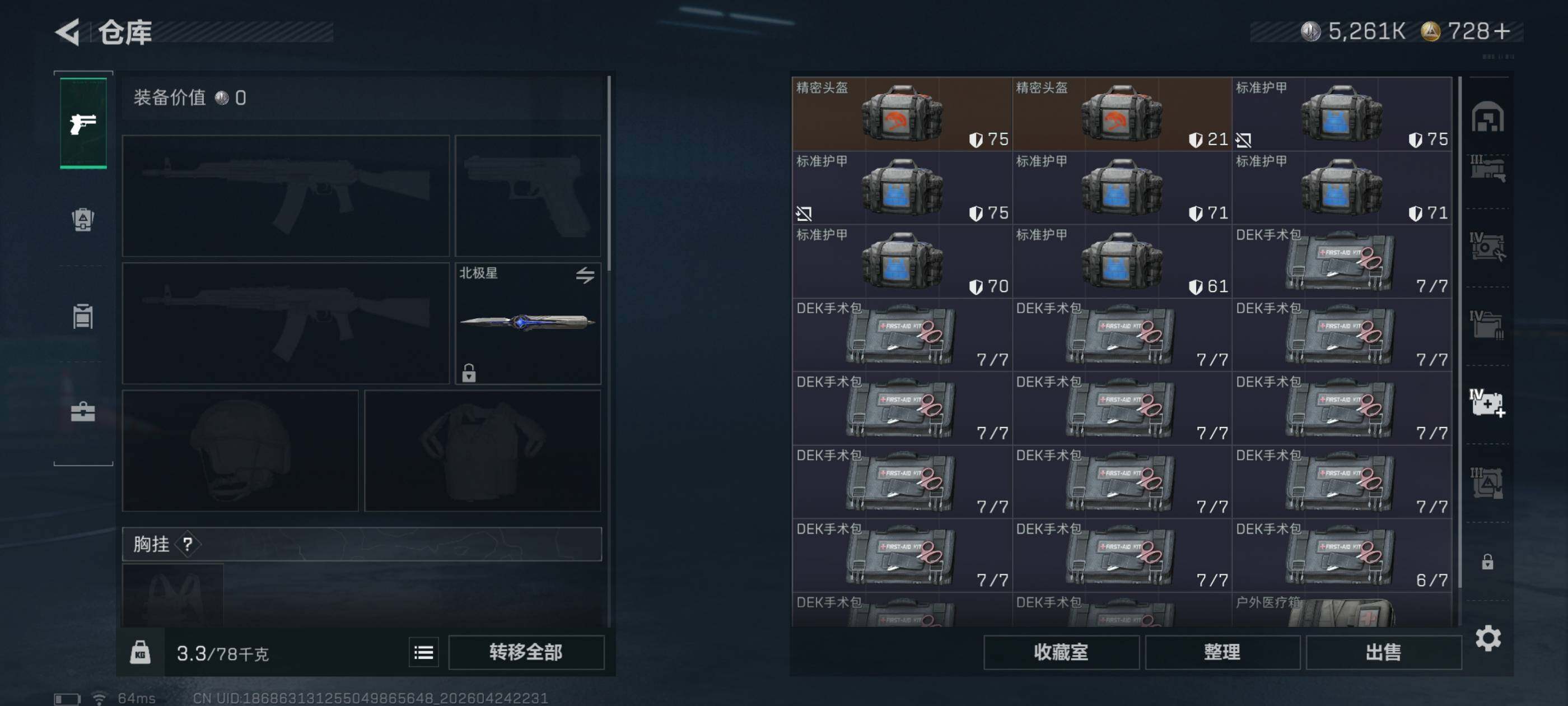This screenshot has width=1568, height=706.
Task: Click the 转移全部 button
Action: (x=526, y=652)
